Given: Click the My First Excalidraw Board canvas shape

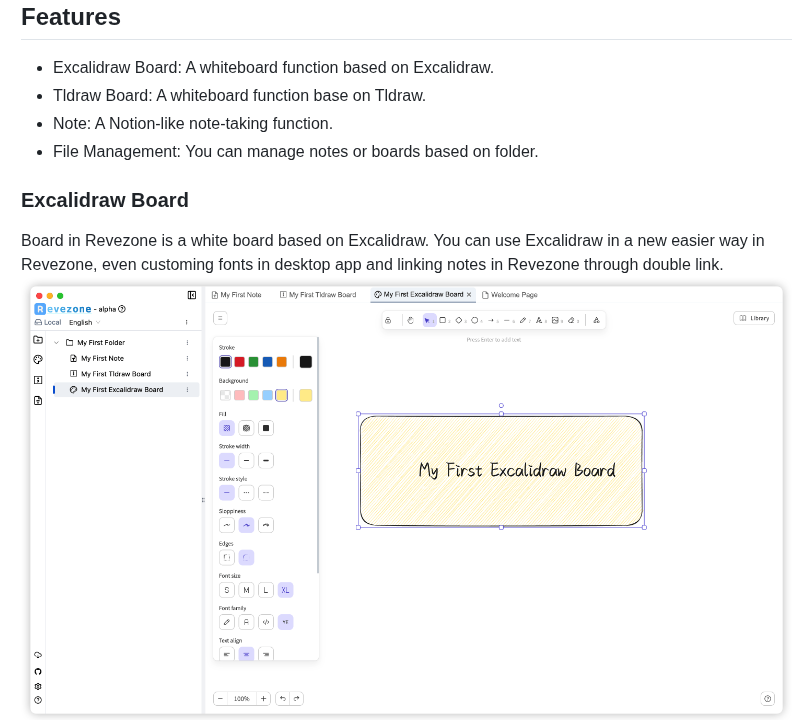Looking at the screenshot, I should tap(501, 471).
